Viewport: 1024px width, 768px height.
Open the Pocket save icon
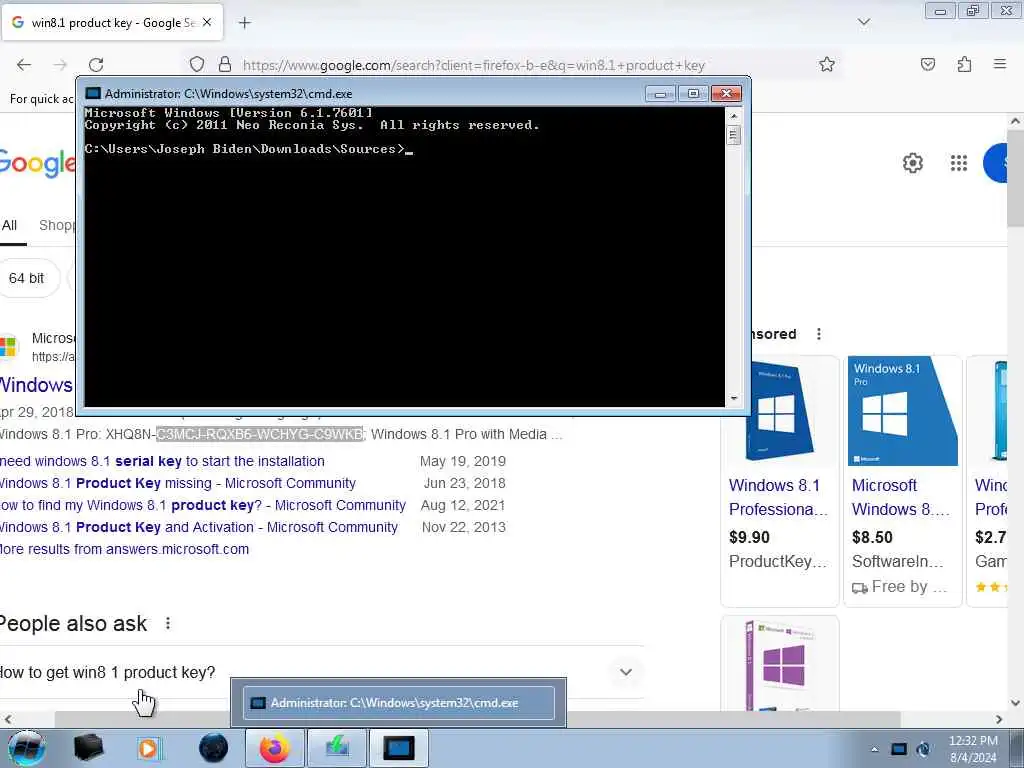[928, 65]
